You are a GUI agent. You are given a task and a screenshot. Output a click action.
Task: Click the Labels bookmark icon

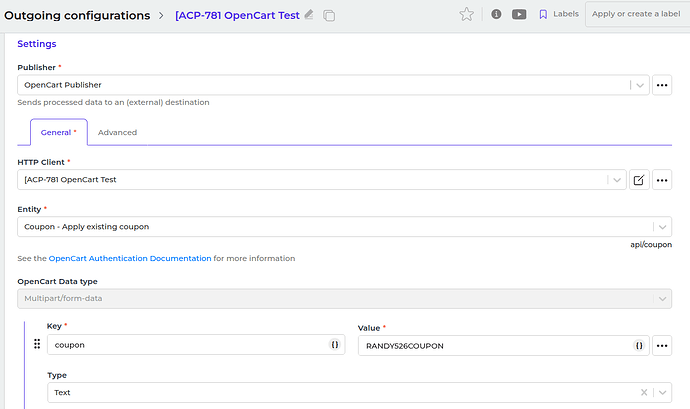coord(543,14)
